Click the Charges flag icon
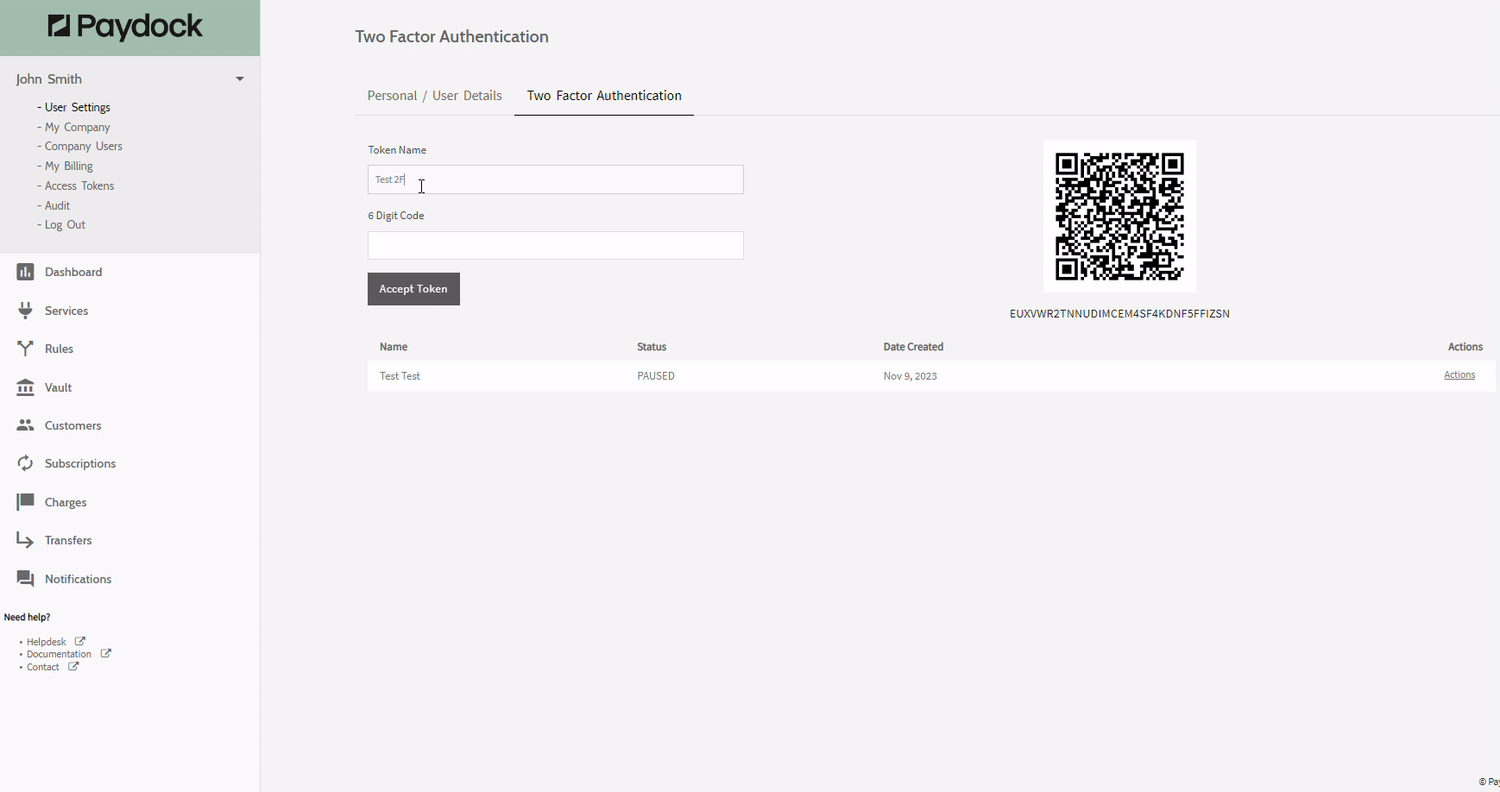Screen dimensions: 1500x792 click(25, 502)
